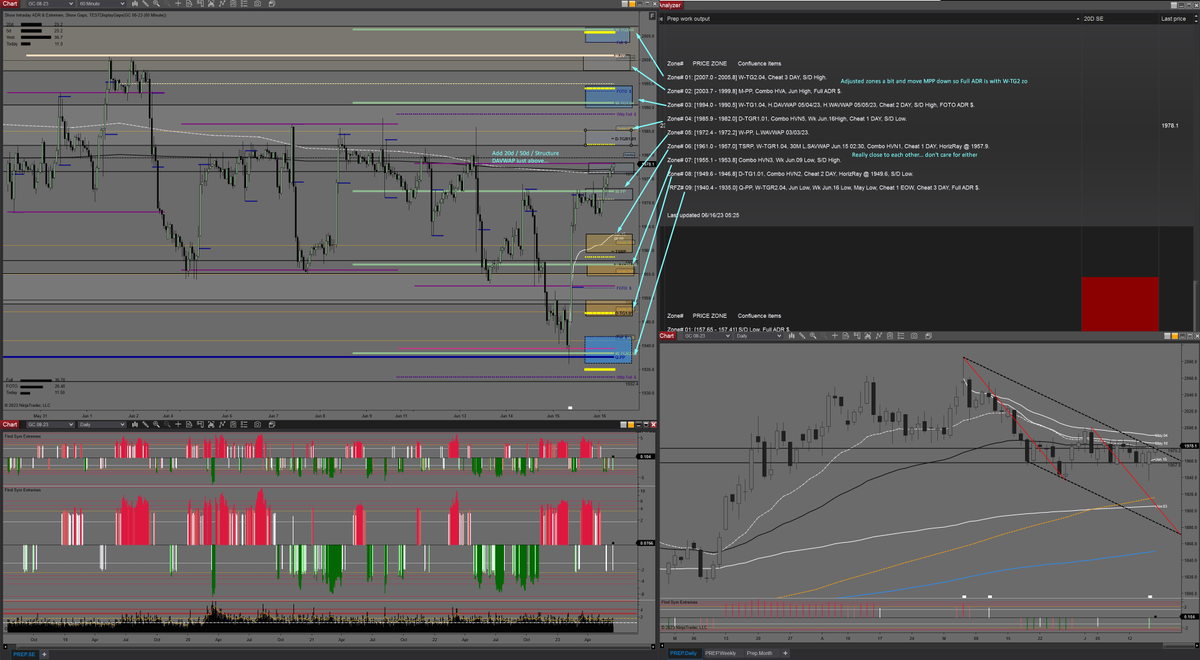Screen dimensions: 1200x660
Task: Toggle Chart Trader in 60 Minute chart toolbar
Action: point(200,4)
